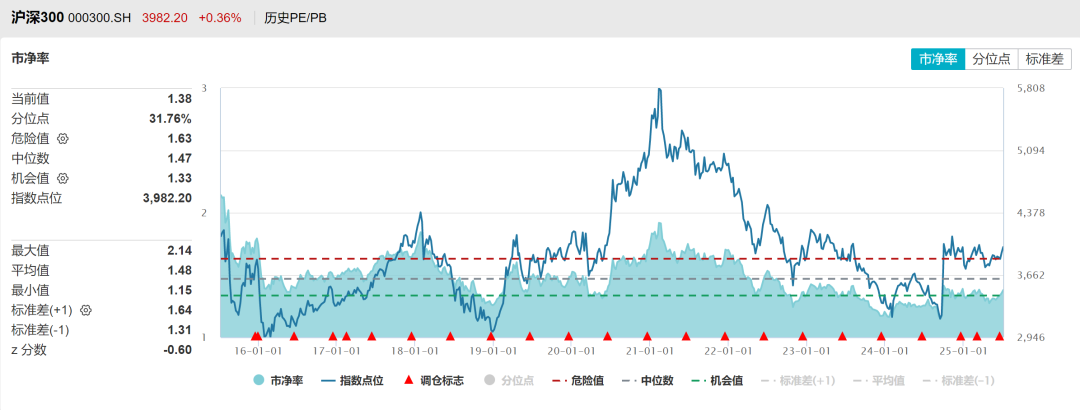
Task: Toggle 市净率 series circle in legend
Action: [278, 380]
